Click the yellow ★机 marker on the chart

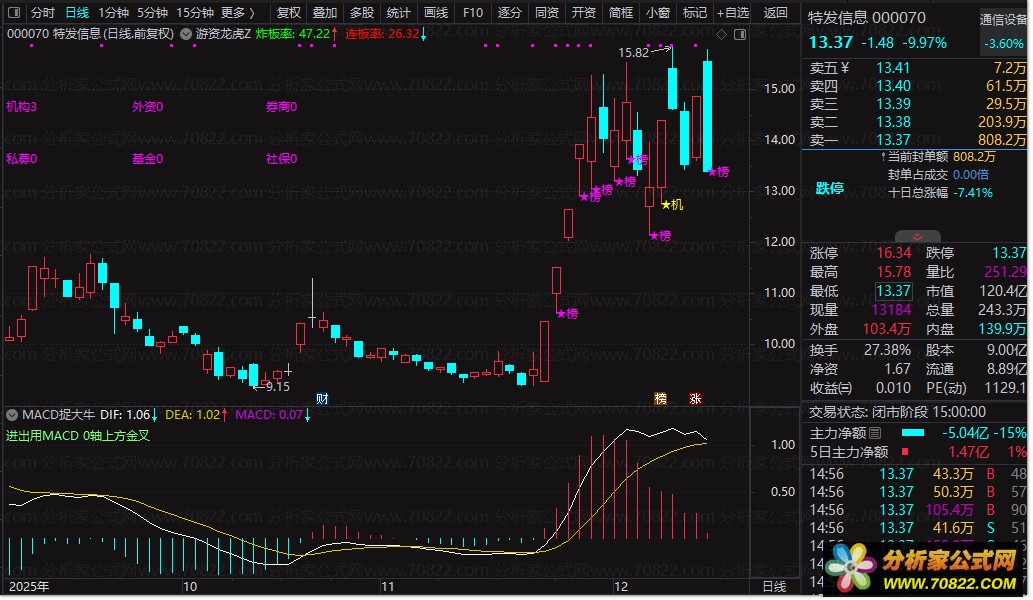click(673, 205)
